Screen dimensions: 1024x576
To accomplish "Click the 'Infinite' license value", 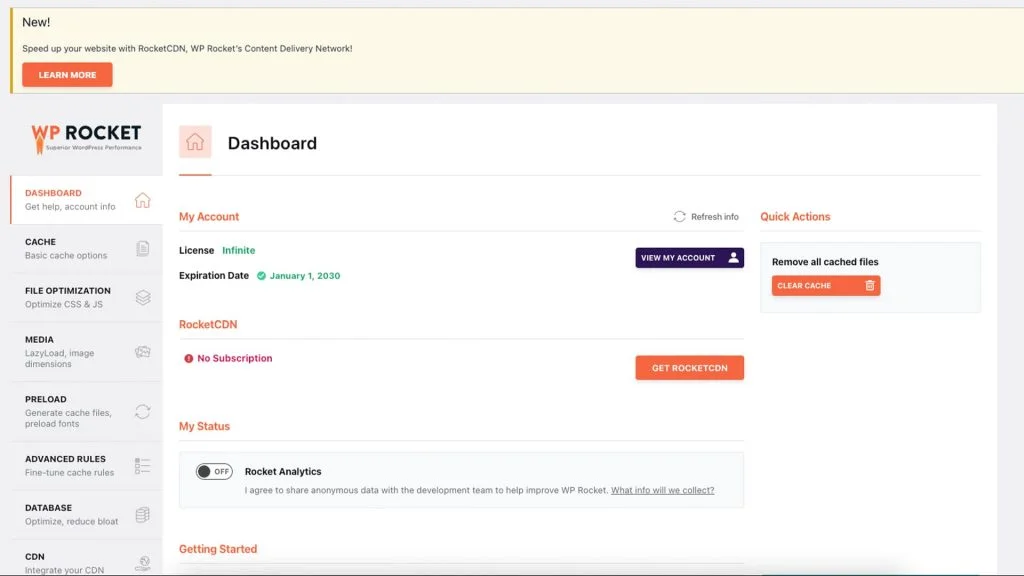I will [x=238, y=250].
